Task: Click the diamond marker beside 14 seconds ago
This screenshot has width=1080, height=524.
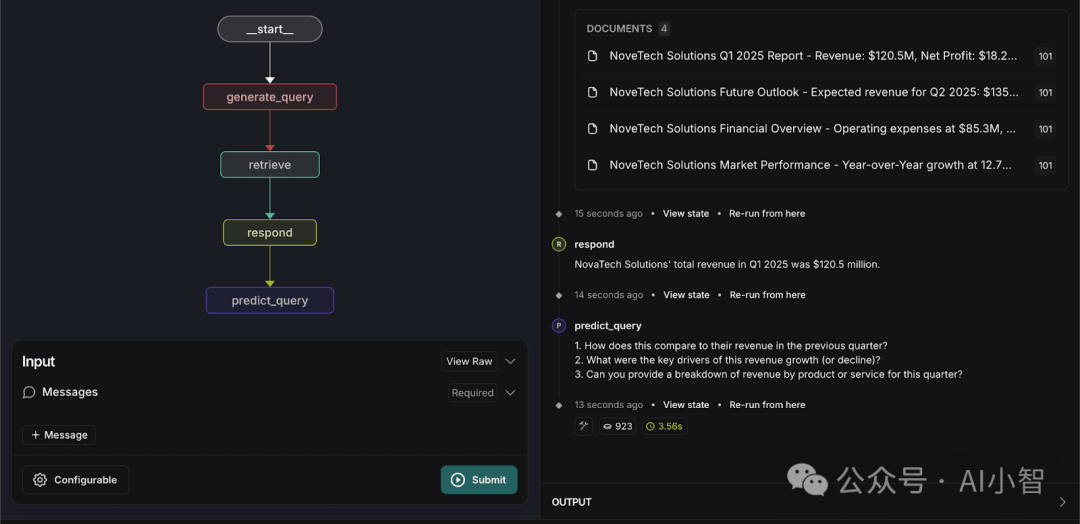Action: (559, 295)
